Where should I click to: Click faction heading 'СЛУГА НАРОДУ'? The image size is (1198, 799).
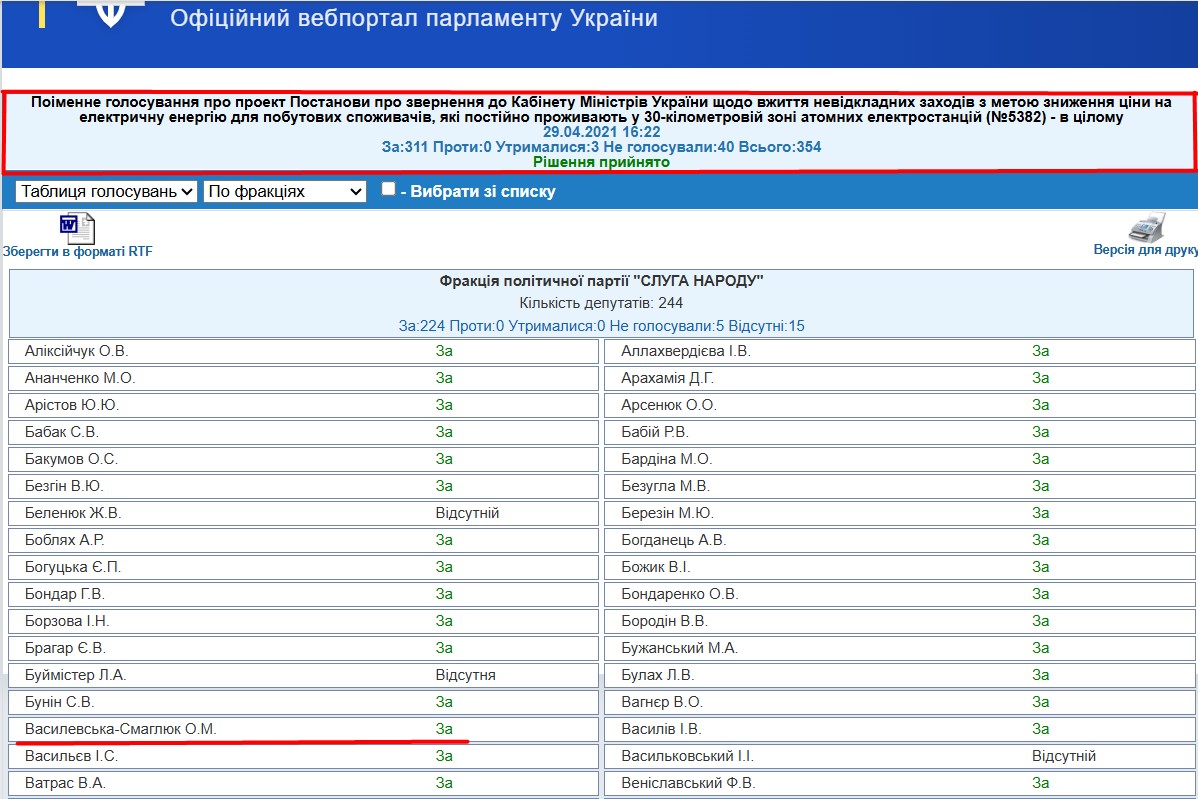click(601, 281)
